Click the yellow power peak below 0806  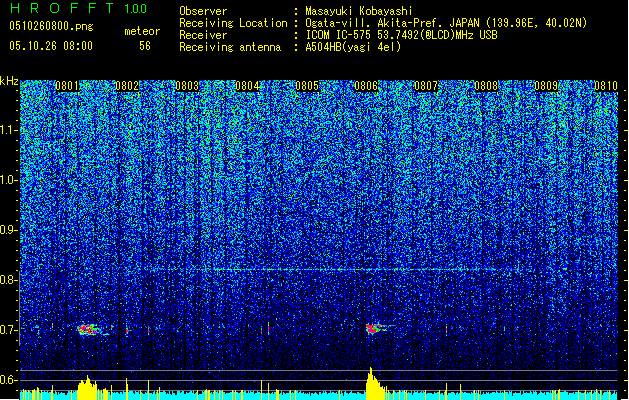pos(375,384)
